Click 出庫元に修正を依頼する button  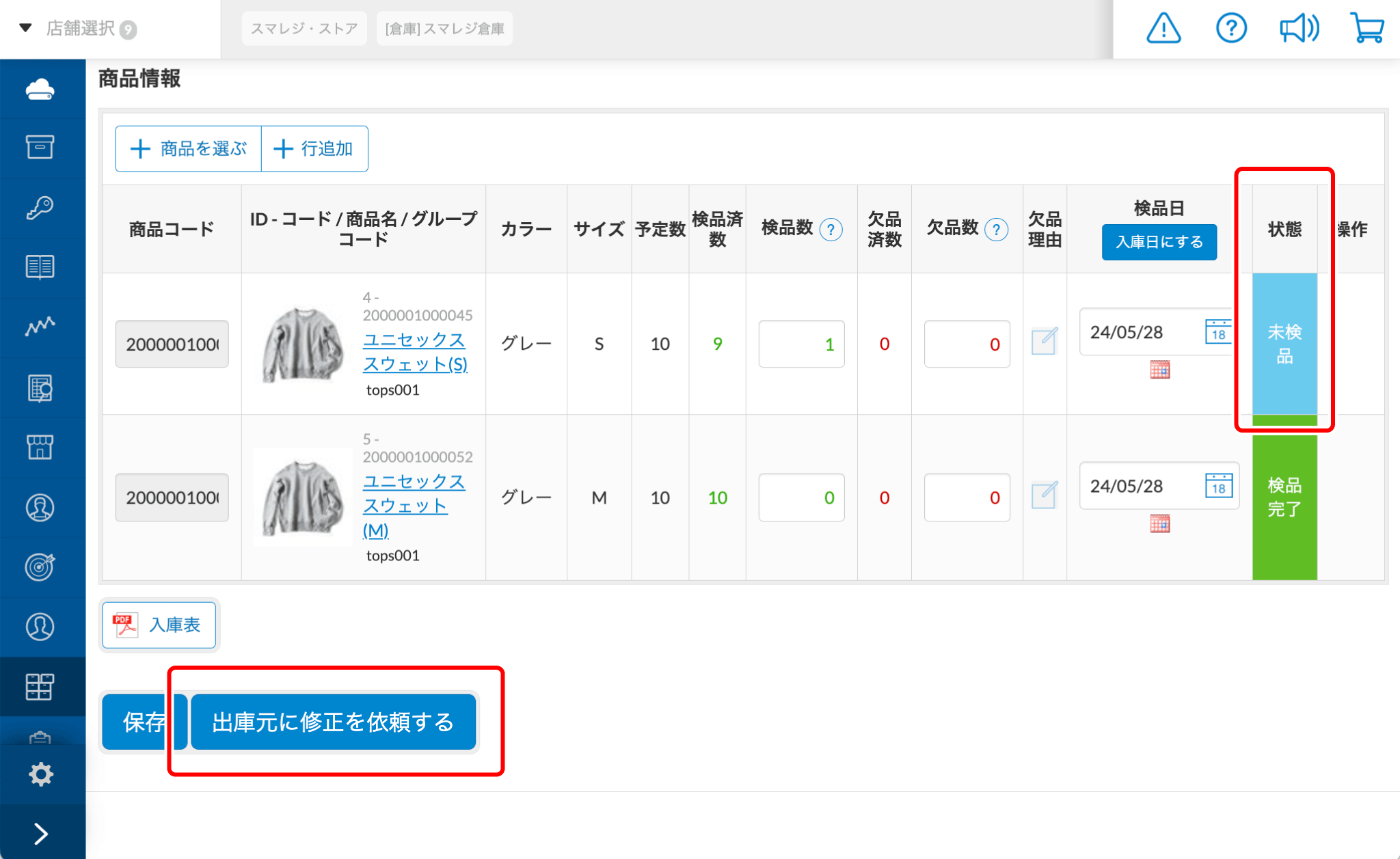[333, 722]
